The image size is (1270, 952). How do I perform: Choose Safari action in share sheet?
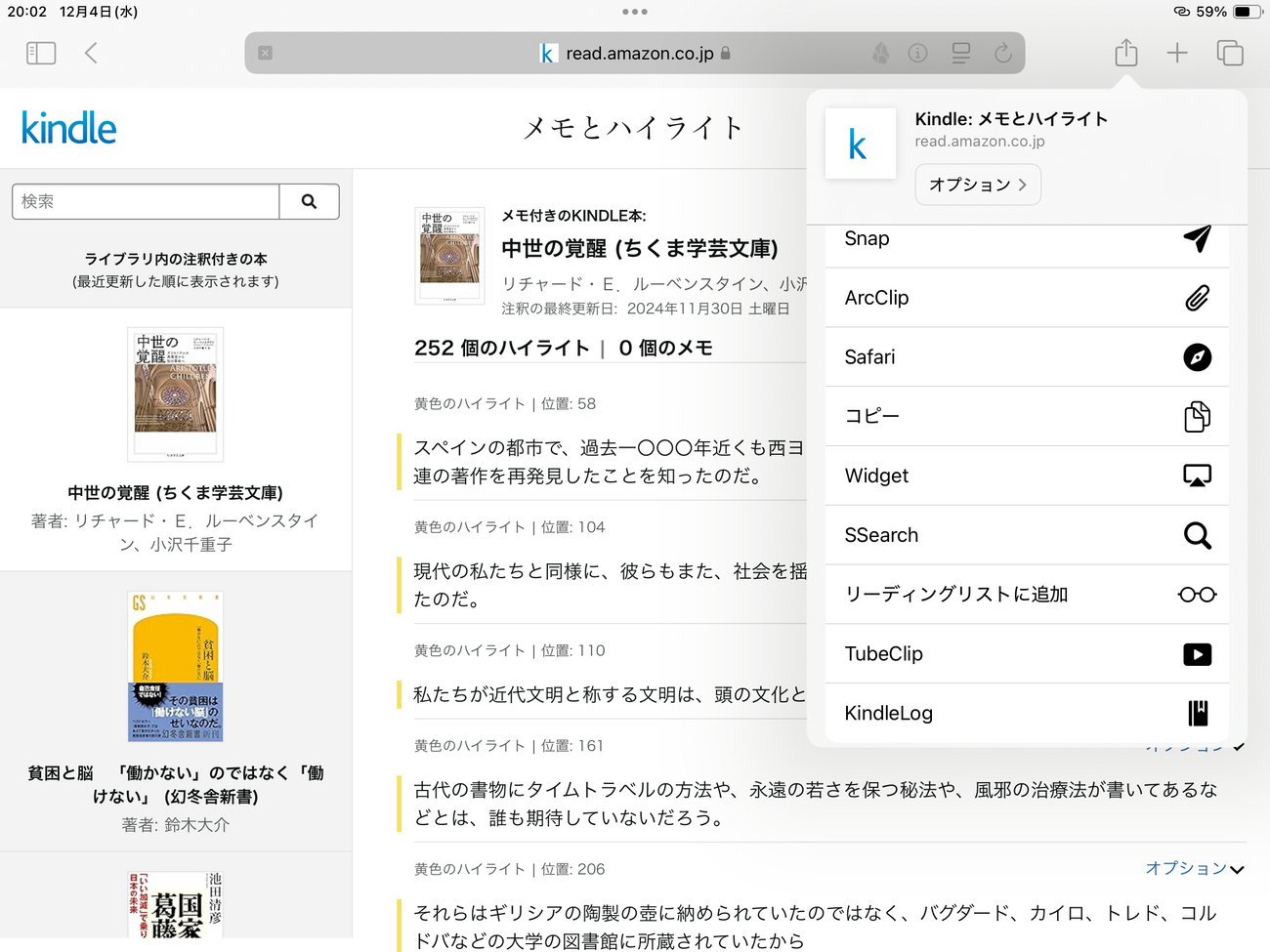[1027, 357]
